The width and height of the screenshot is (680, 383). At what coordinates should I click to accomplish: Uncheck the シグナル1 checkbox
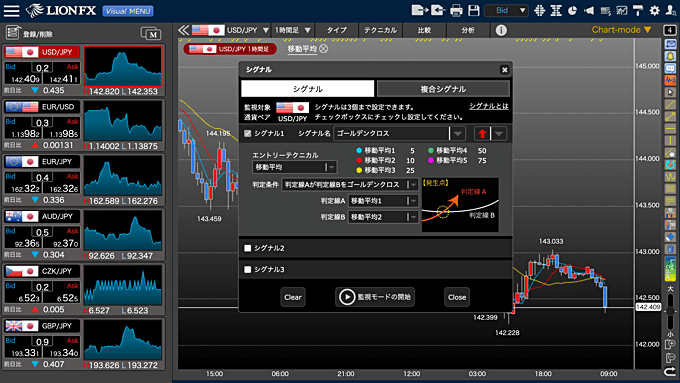pyautogui.click(x=248, y=134)
